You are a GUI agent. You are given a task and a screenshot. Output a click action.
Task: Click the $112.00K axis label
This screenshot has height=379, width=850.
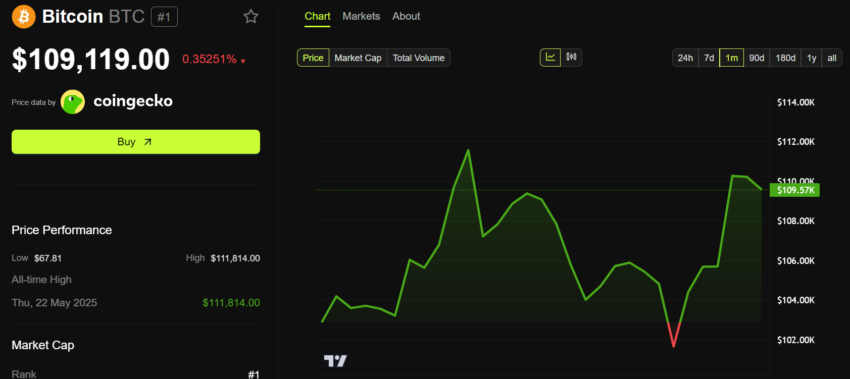(x=795, y=142)
